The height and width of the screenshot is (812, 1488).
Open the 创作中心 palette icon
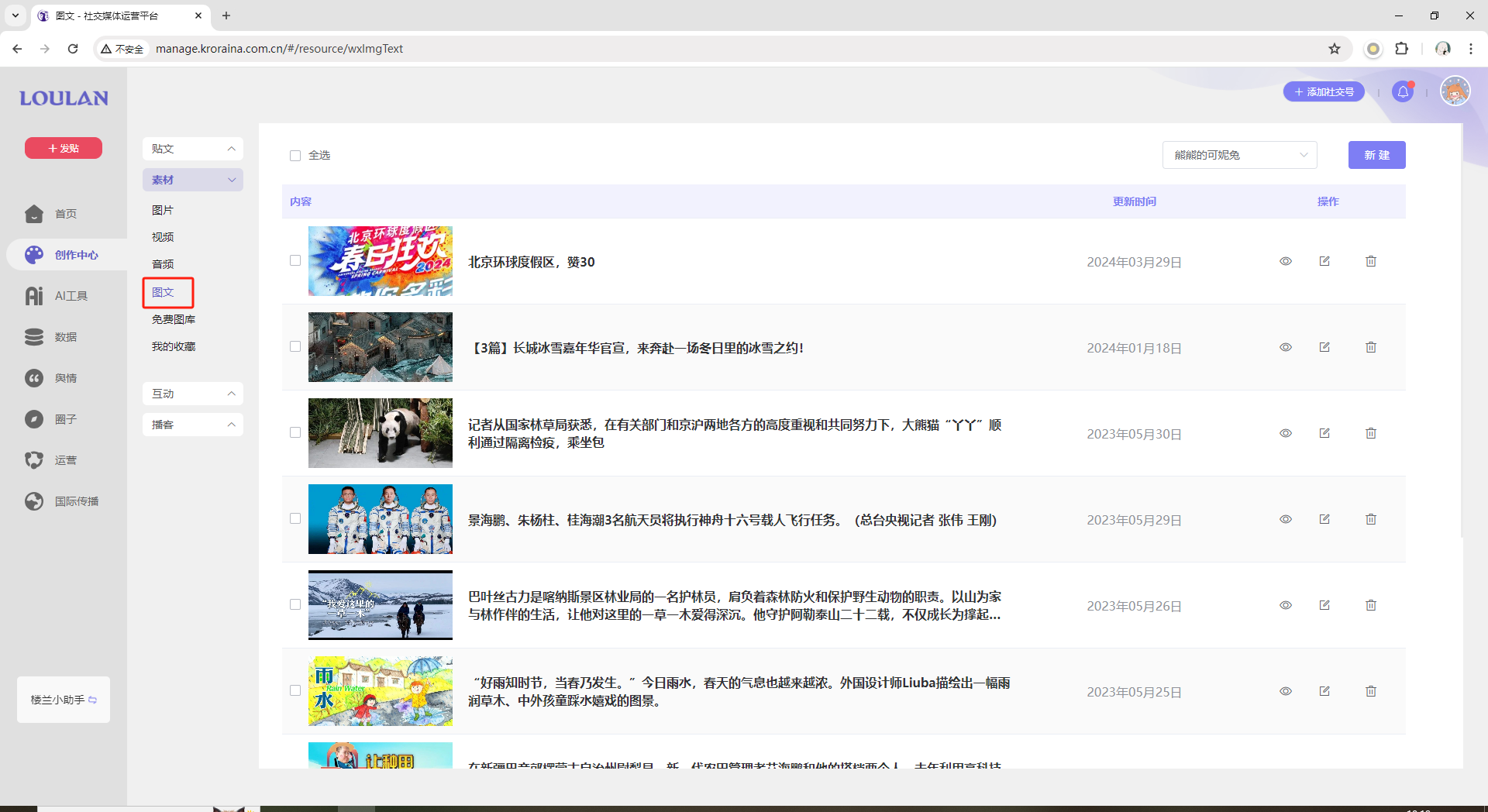[x=34, y=255]
